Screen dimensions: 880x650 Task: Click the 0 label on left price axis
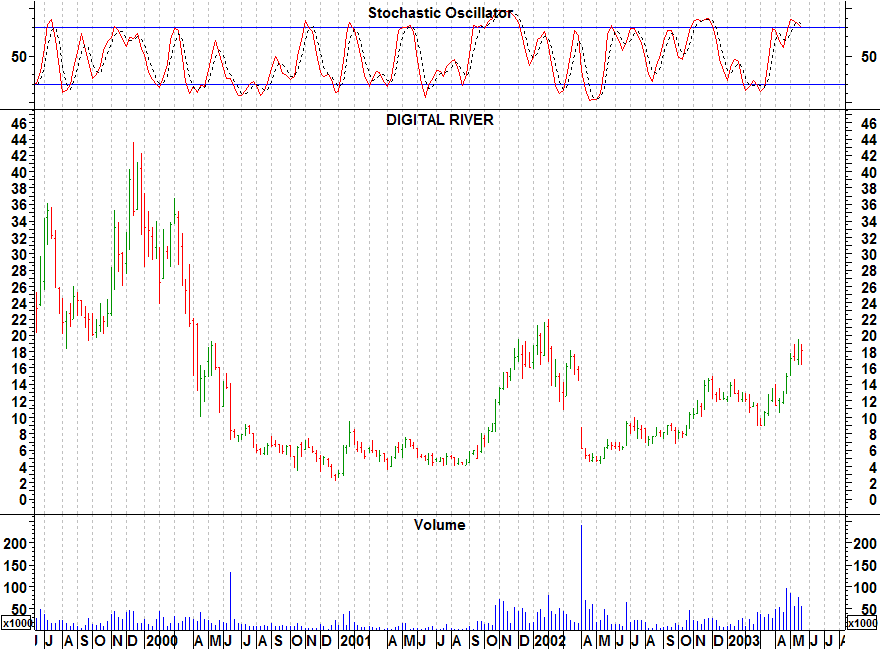[22, 500]
